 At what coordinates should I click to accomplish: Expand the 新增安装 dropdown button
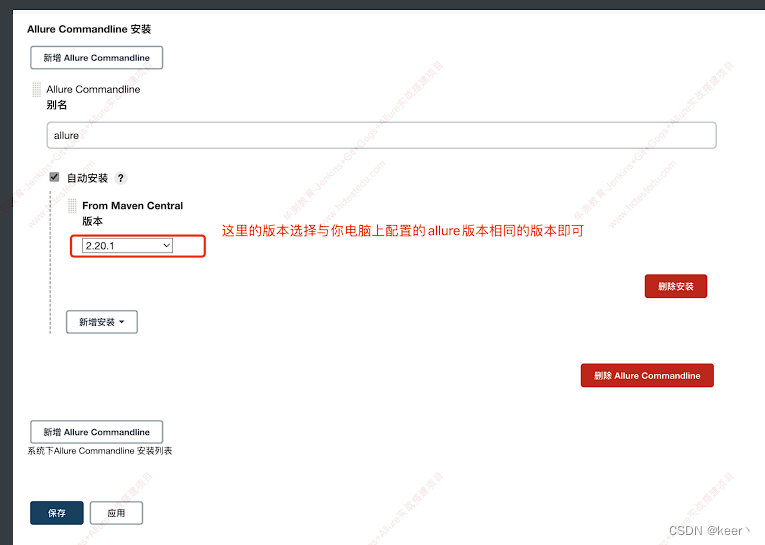102,322
